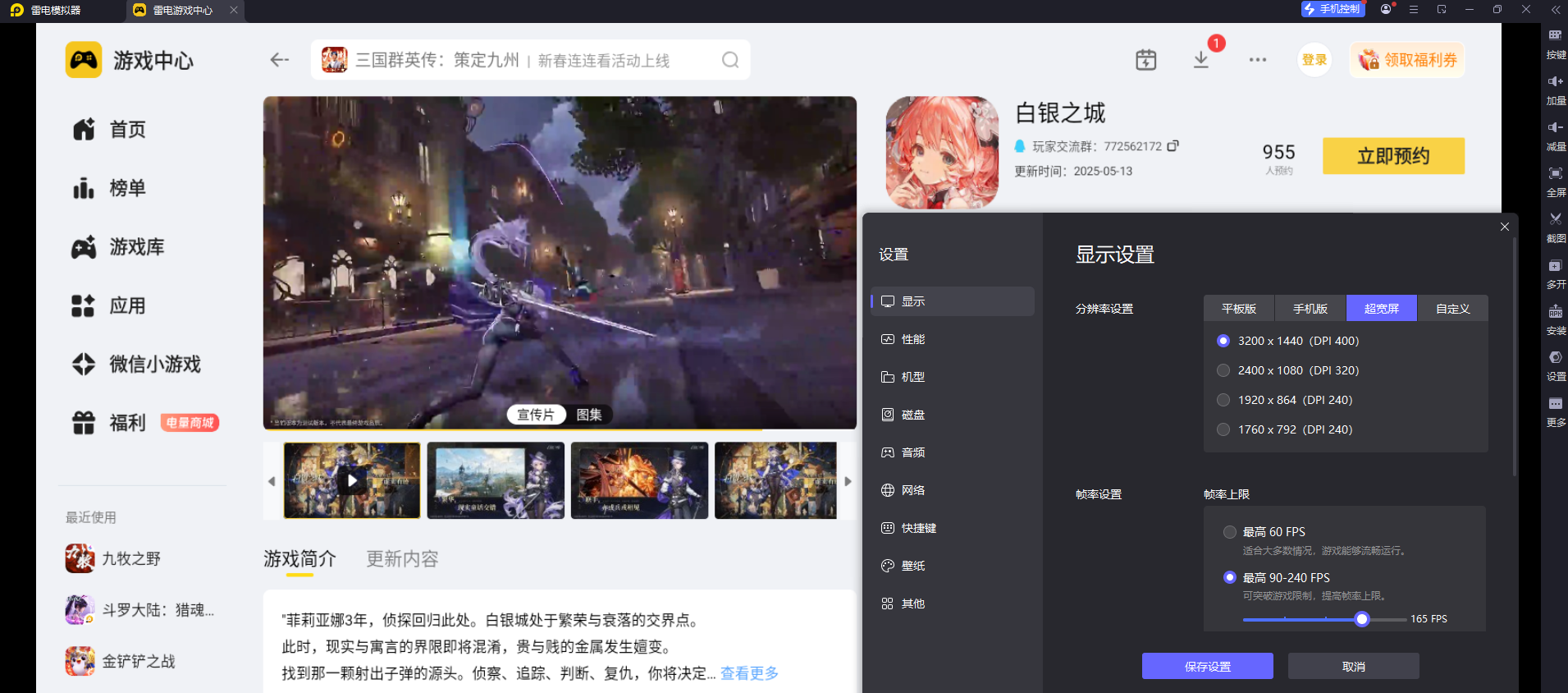Save changes with 保存设置
Image resolution: width=1568 pixels, height=693 pixels.
click(x=1208, y=666)
